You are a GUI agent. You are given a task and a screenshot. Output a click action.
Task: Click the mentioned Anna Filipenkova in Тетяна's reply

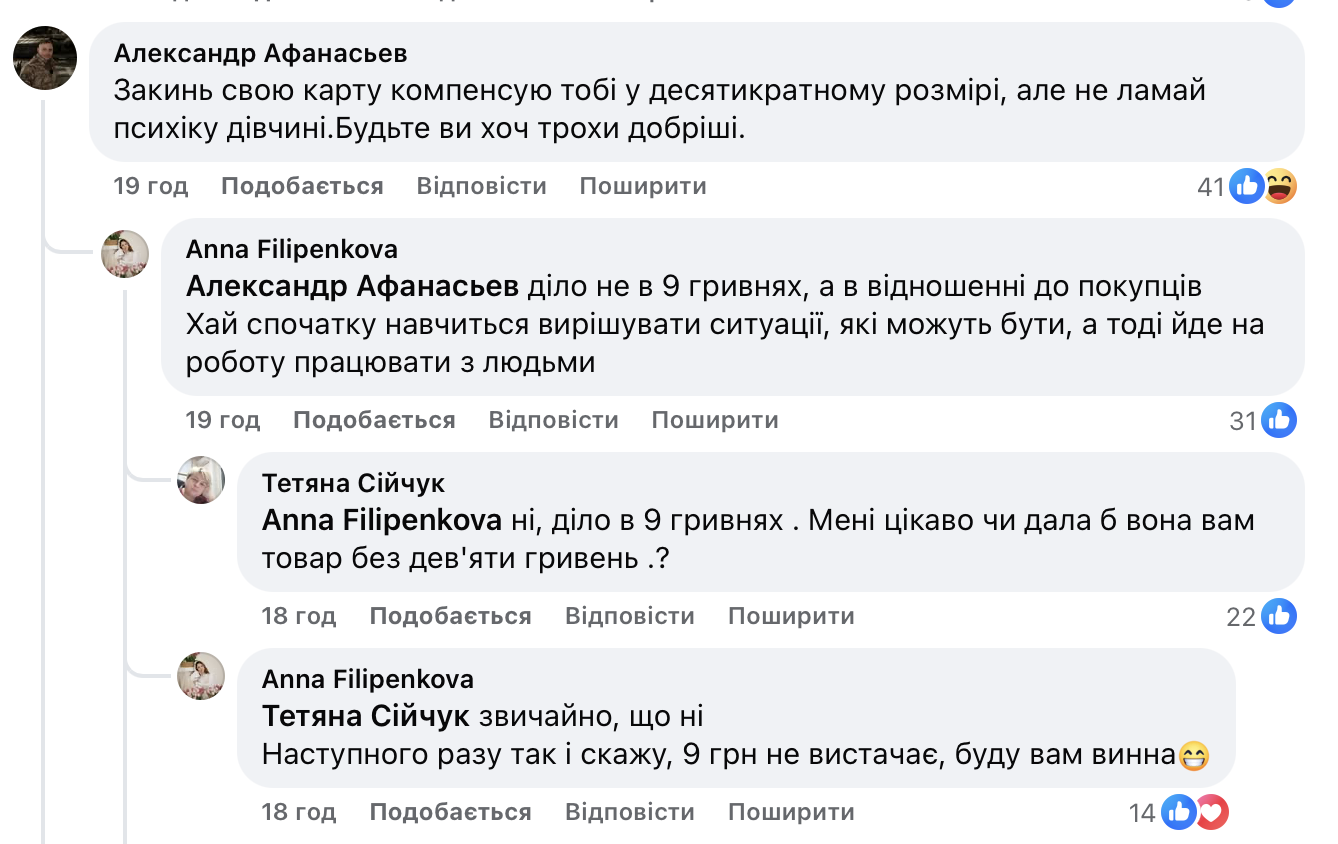point(381,521)
